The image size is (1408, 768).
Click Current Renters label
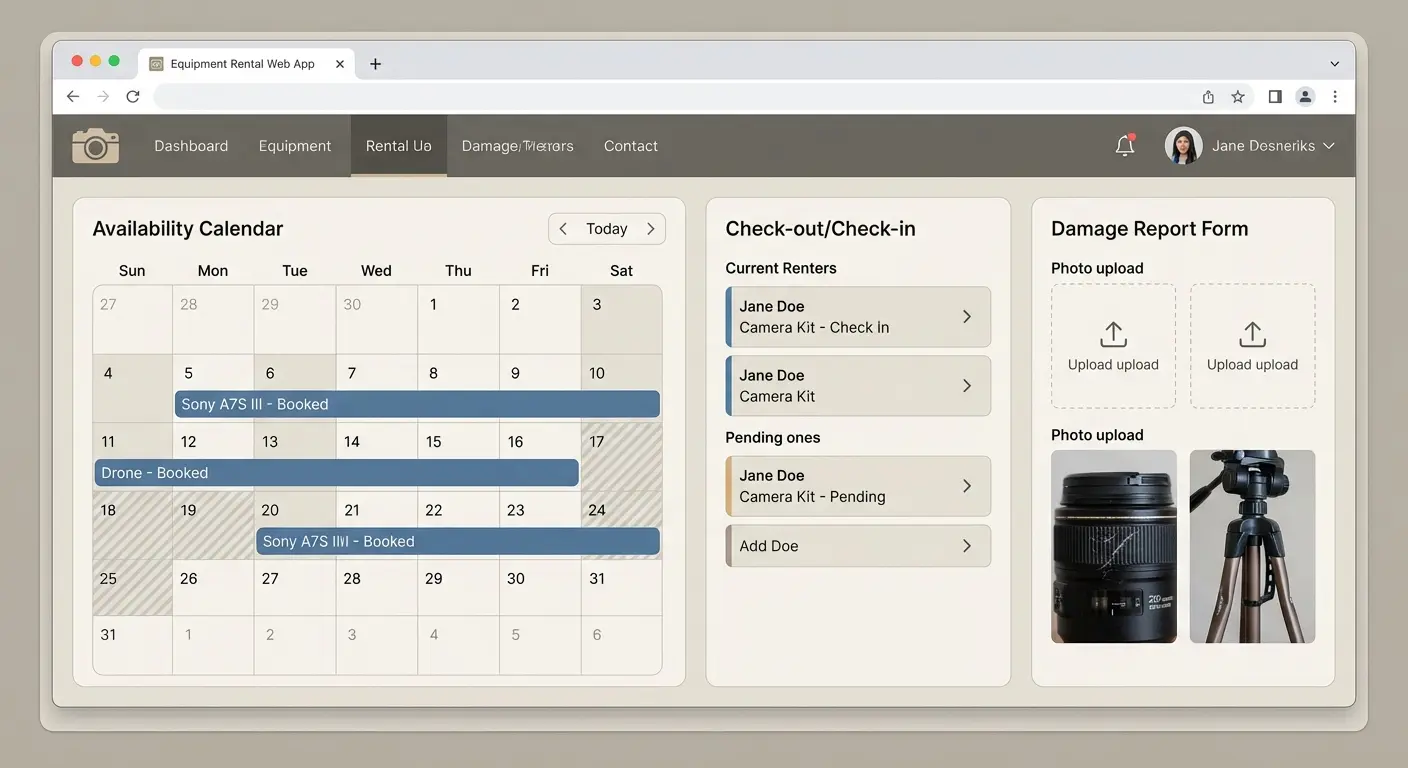click(781, 268)
